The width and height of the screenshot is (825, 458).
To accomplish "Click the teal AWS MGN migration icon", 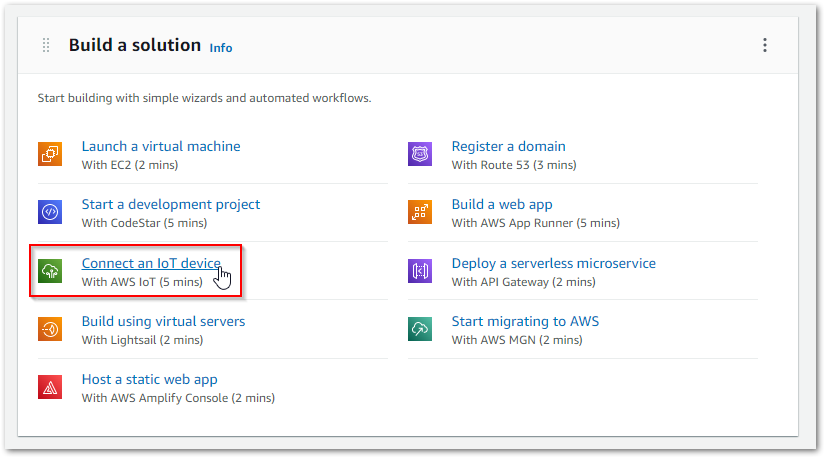I will [x=420, y=329].
